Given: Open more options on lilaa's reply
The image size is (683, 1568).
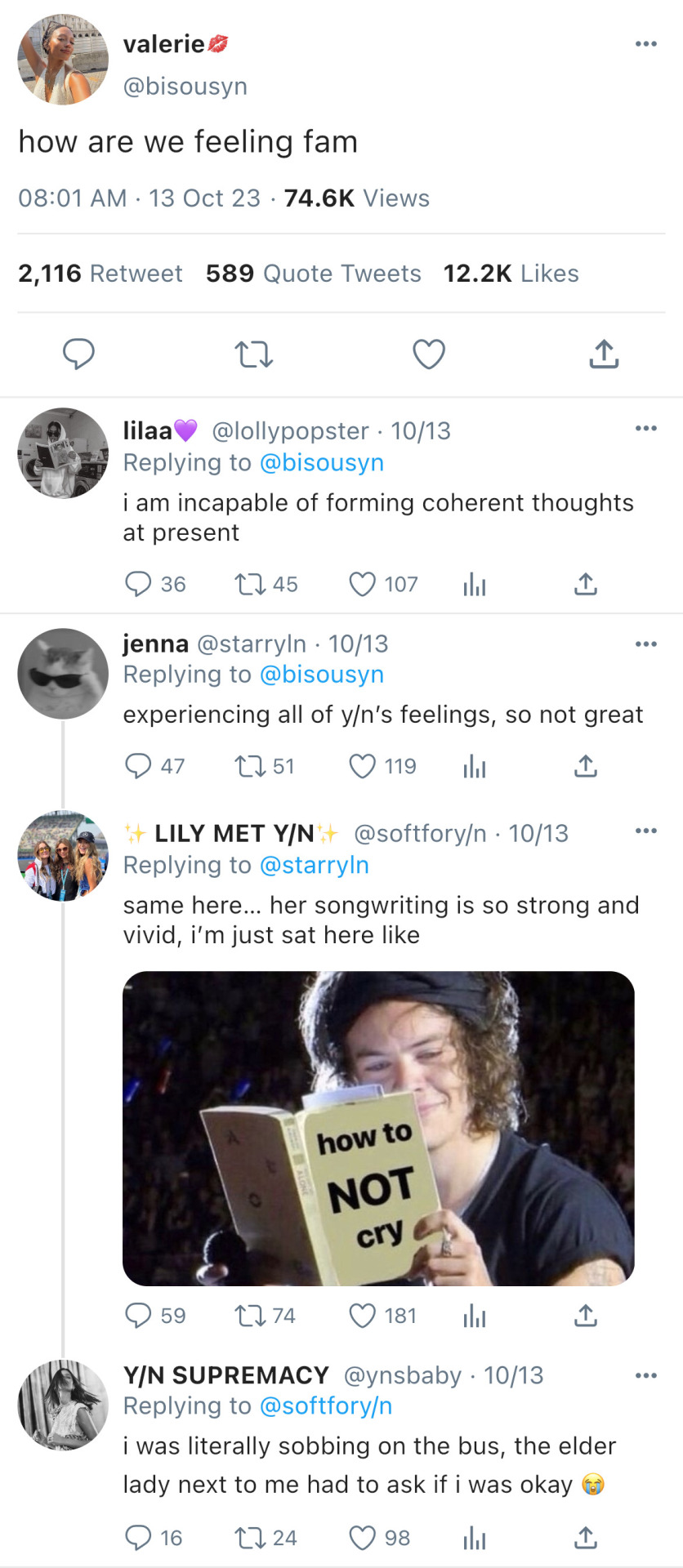Looking at the screenshot, I should 645,429.
